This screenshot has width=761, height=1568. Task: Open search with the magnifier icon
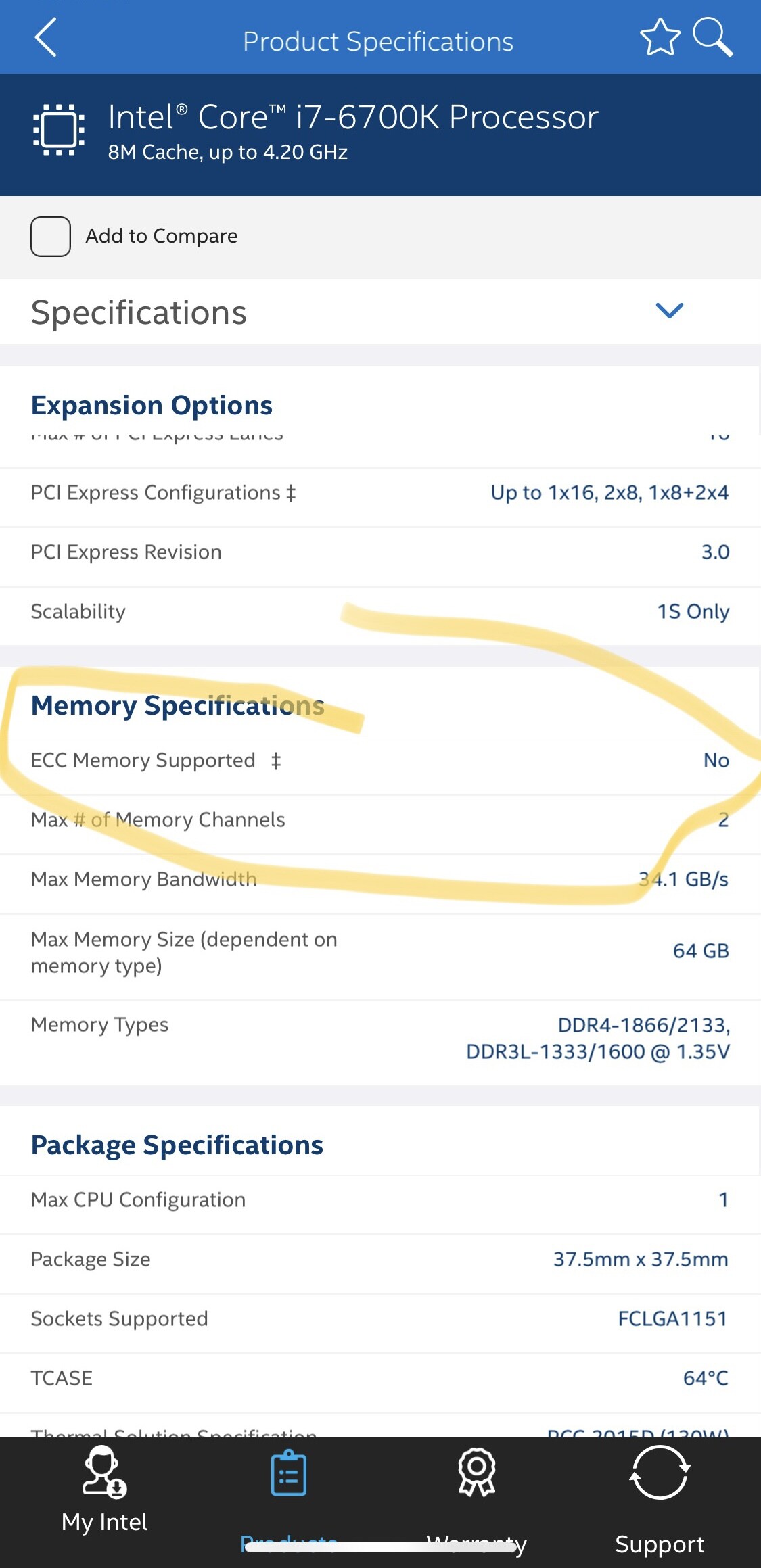pos(712,37)
